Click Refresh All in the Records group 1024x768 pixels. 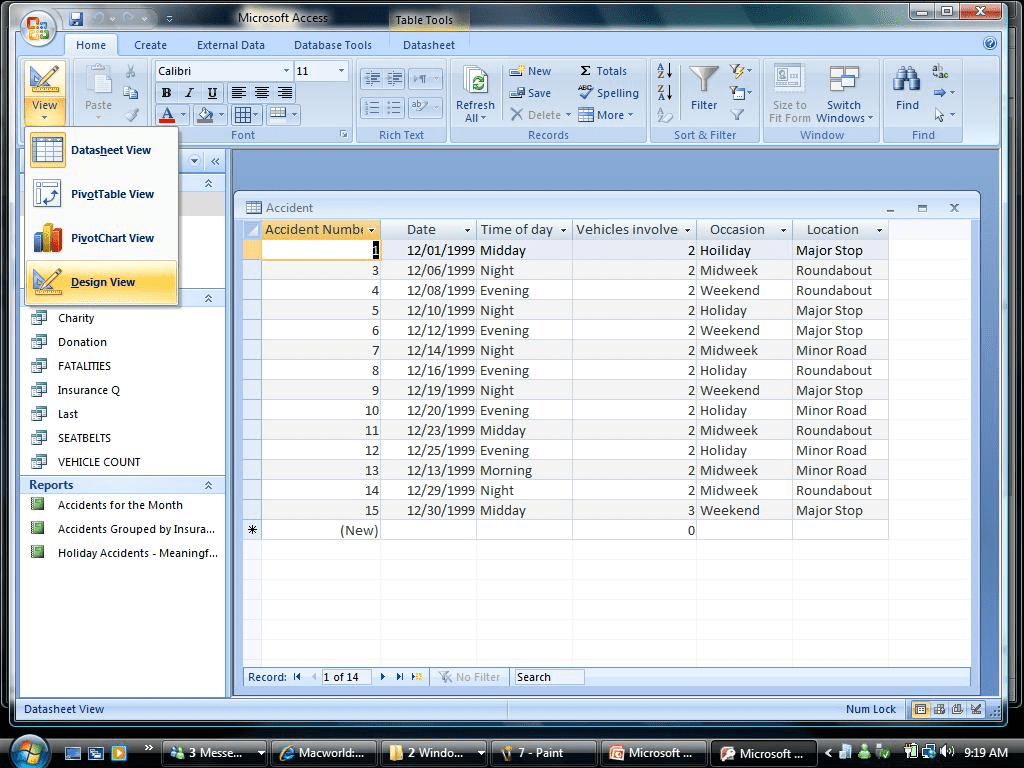pos(475,92)
